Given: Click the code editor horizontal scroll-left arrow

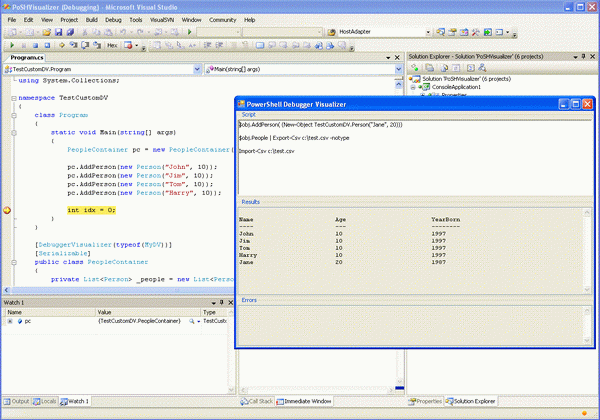Looking at the screenshot, I should click(x=7, y=290).
